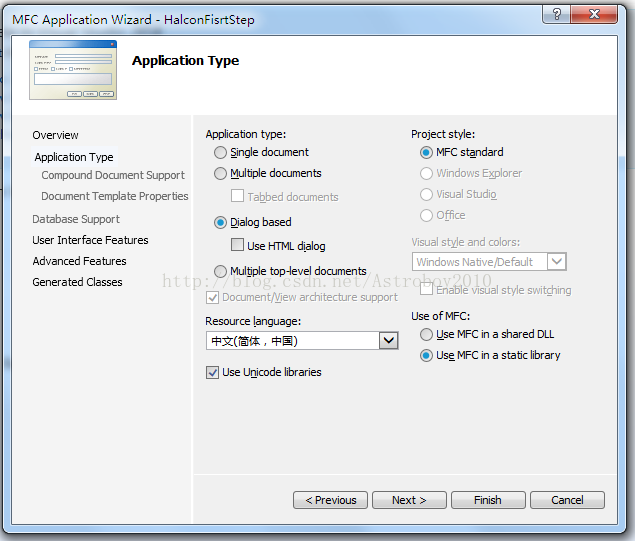Click Windows Native/Default combo box text

(475, 262)
